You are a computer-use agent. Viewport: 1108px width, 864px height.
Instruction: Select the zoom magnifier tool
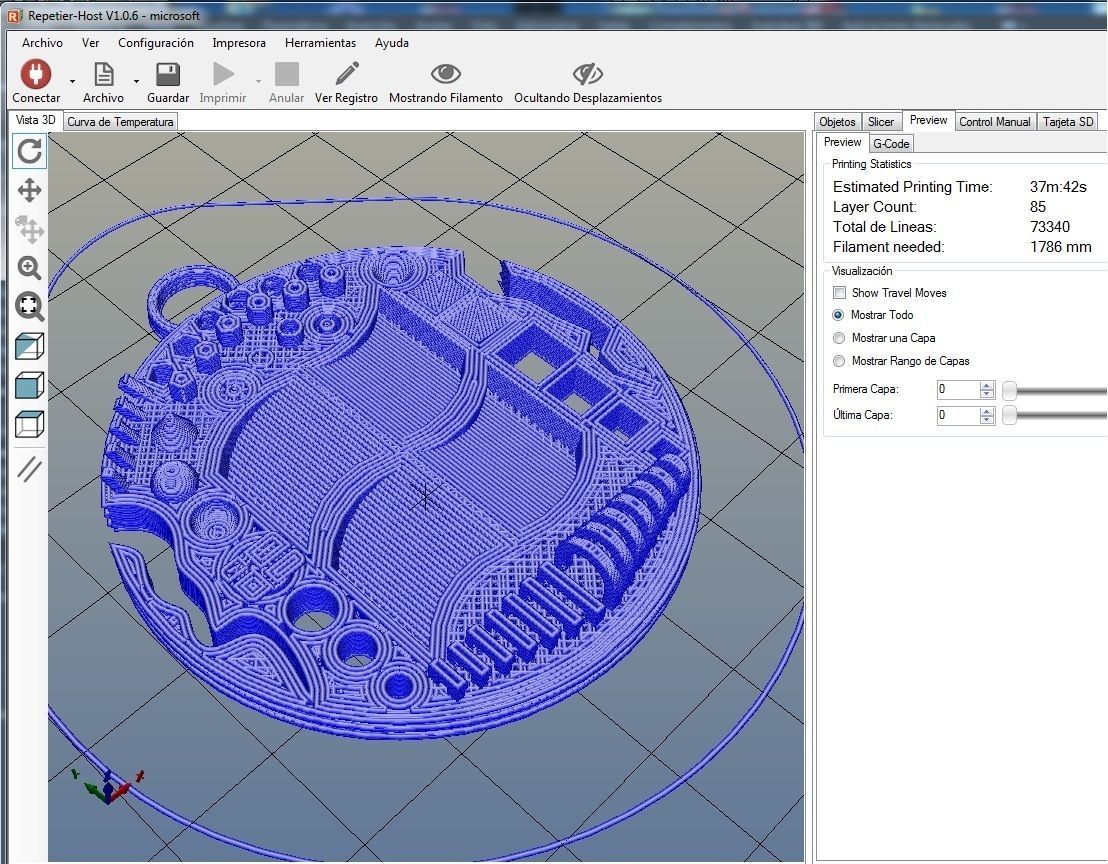pyautogui.click(x=30, y=268)
